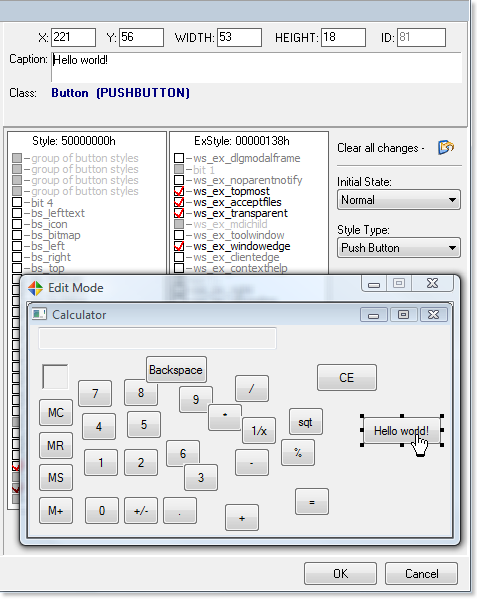Click the HEIGHT input field

[x=344, y=38]
